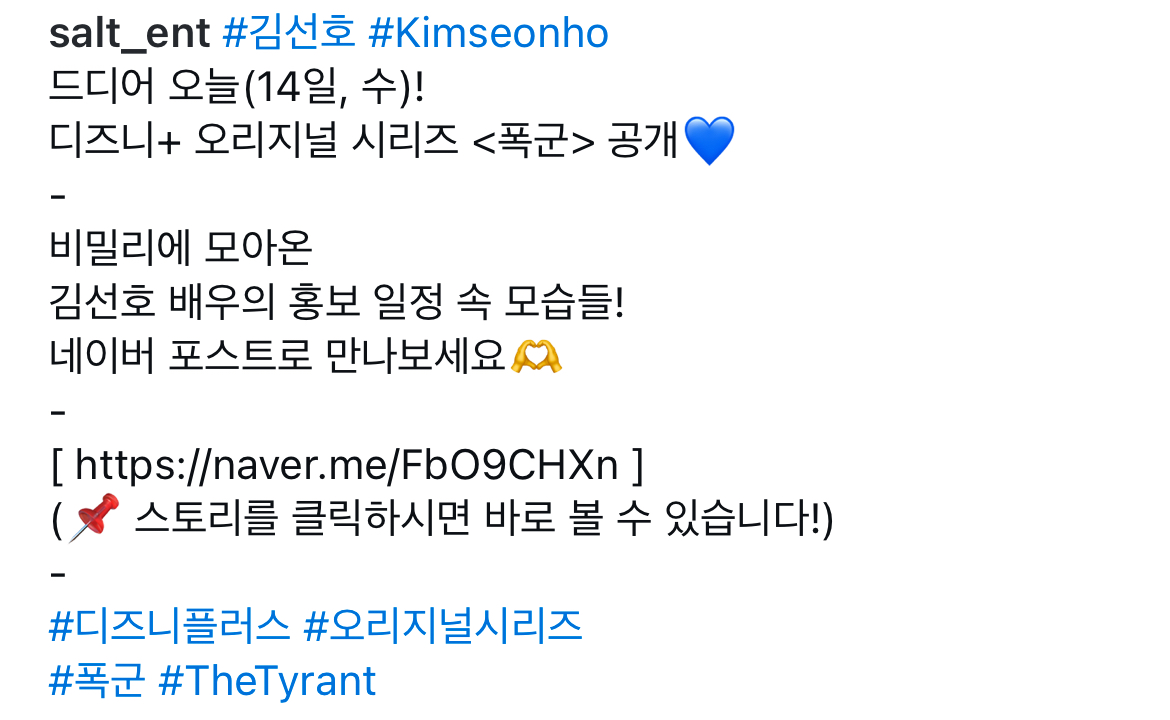Click the red pushpin emoji

(94, 517)
